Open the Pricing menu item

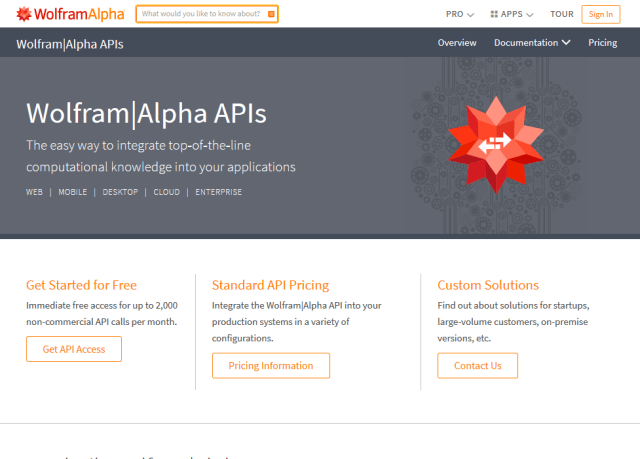coord(602,43)
